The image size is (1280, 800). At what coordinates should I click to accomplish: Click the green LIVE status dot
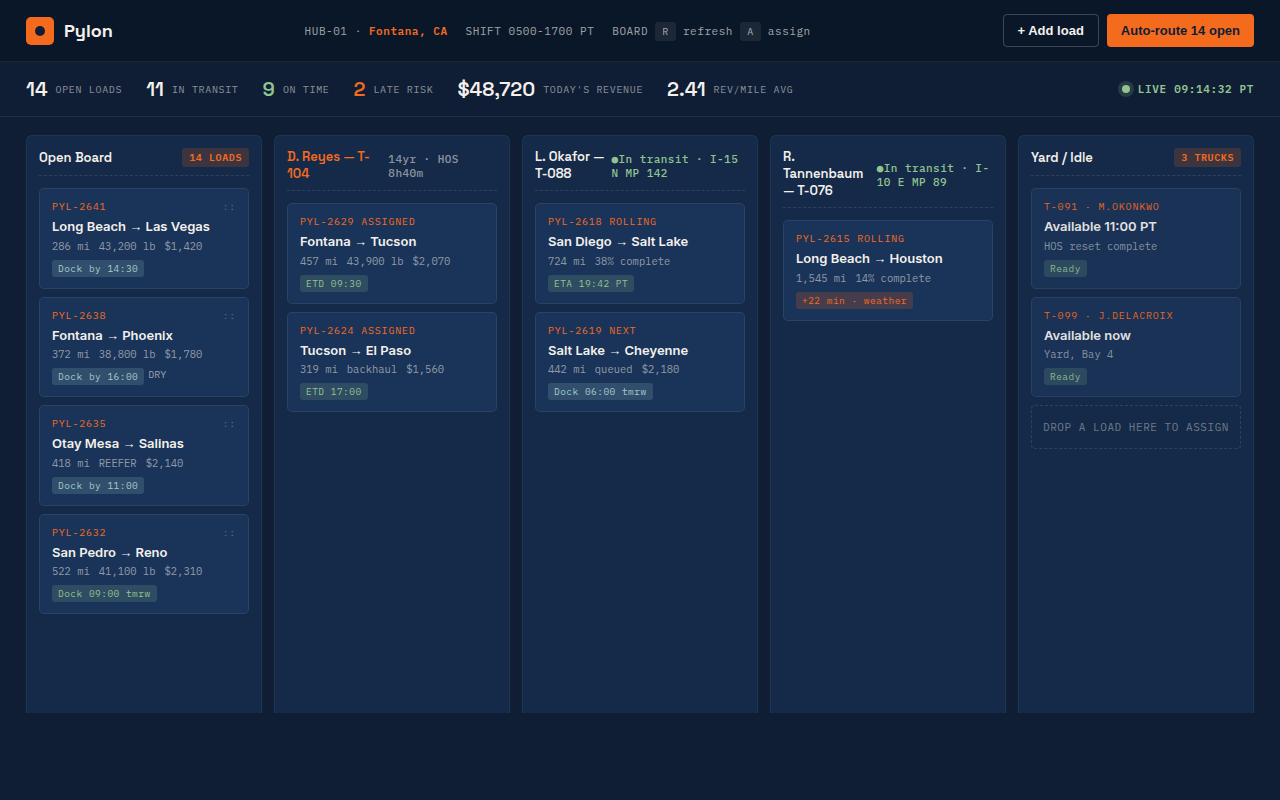point(1126,89)
